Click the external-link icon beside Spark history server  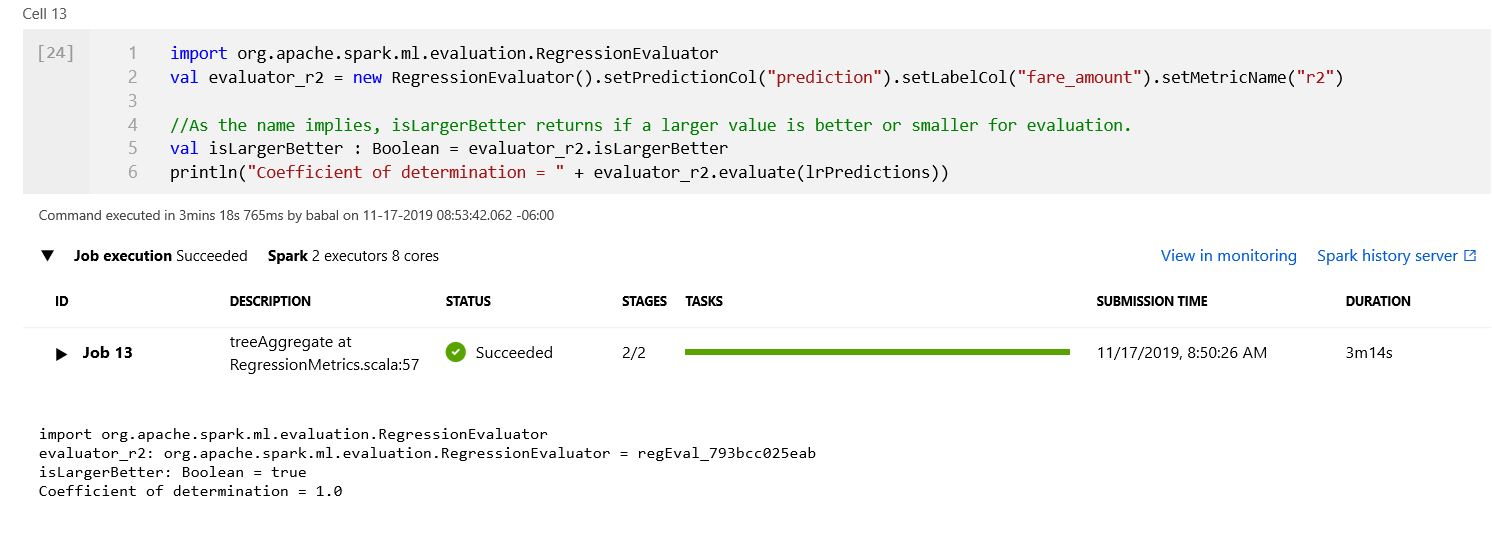[1470, 256]
